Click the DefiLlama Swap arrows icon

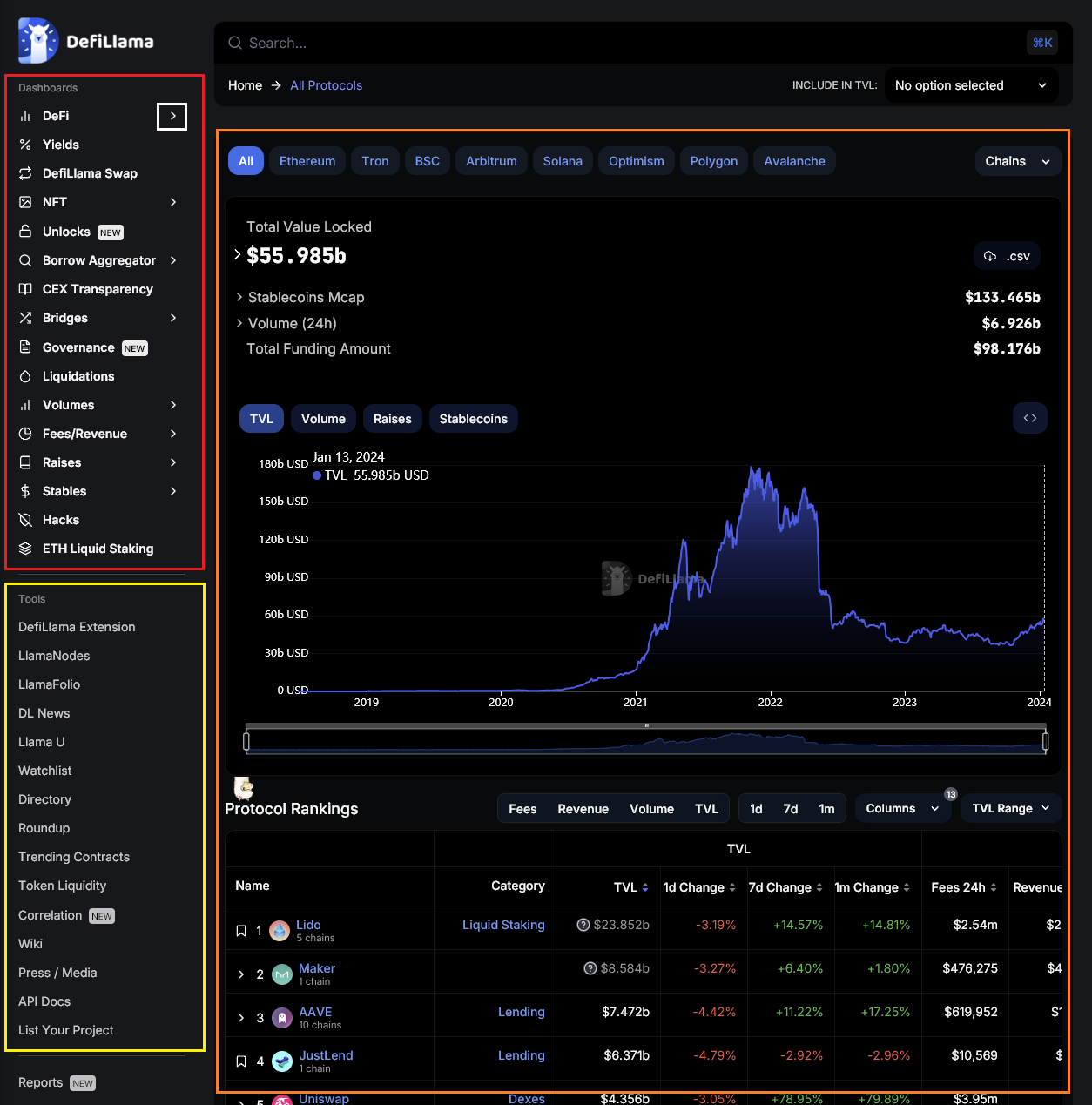tap(25, 173)
